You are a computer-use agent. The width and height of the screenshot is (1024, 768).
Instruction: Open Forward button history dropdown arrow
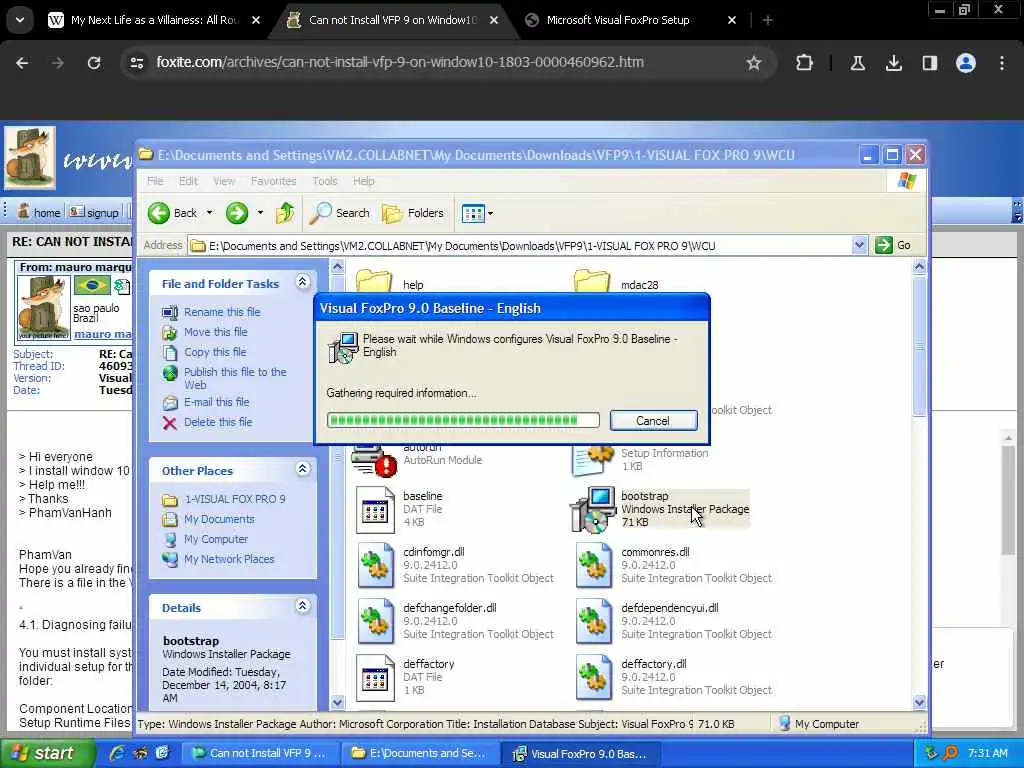click(x=260, y=213)
